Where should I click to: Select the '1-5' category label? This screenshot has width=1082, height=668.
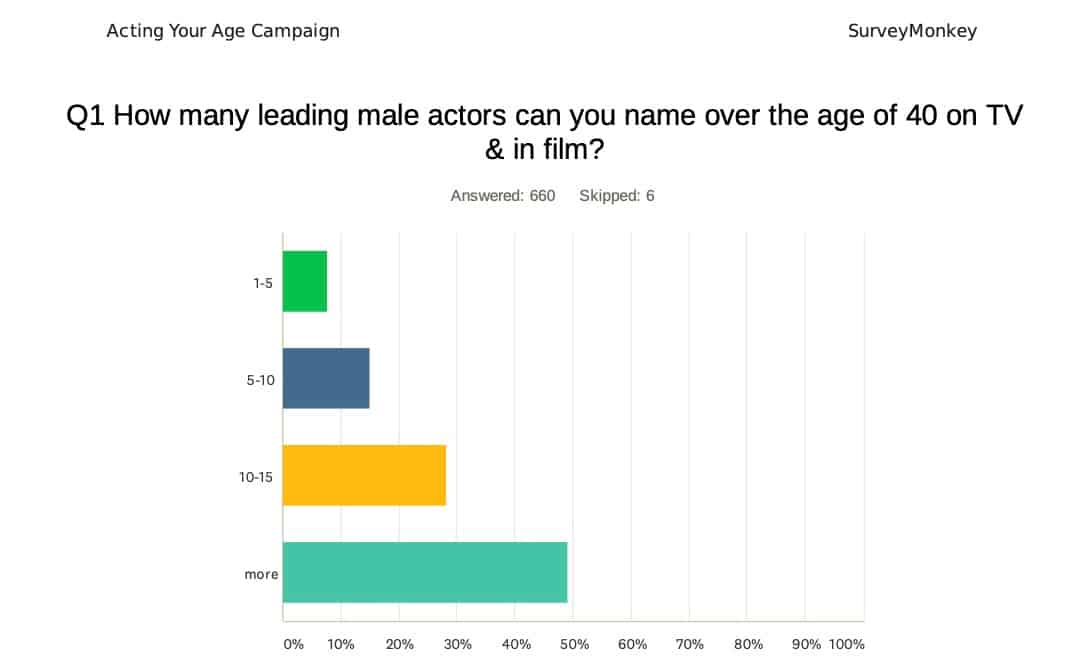263,282
